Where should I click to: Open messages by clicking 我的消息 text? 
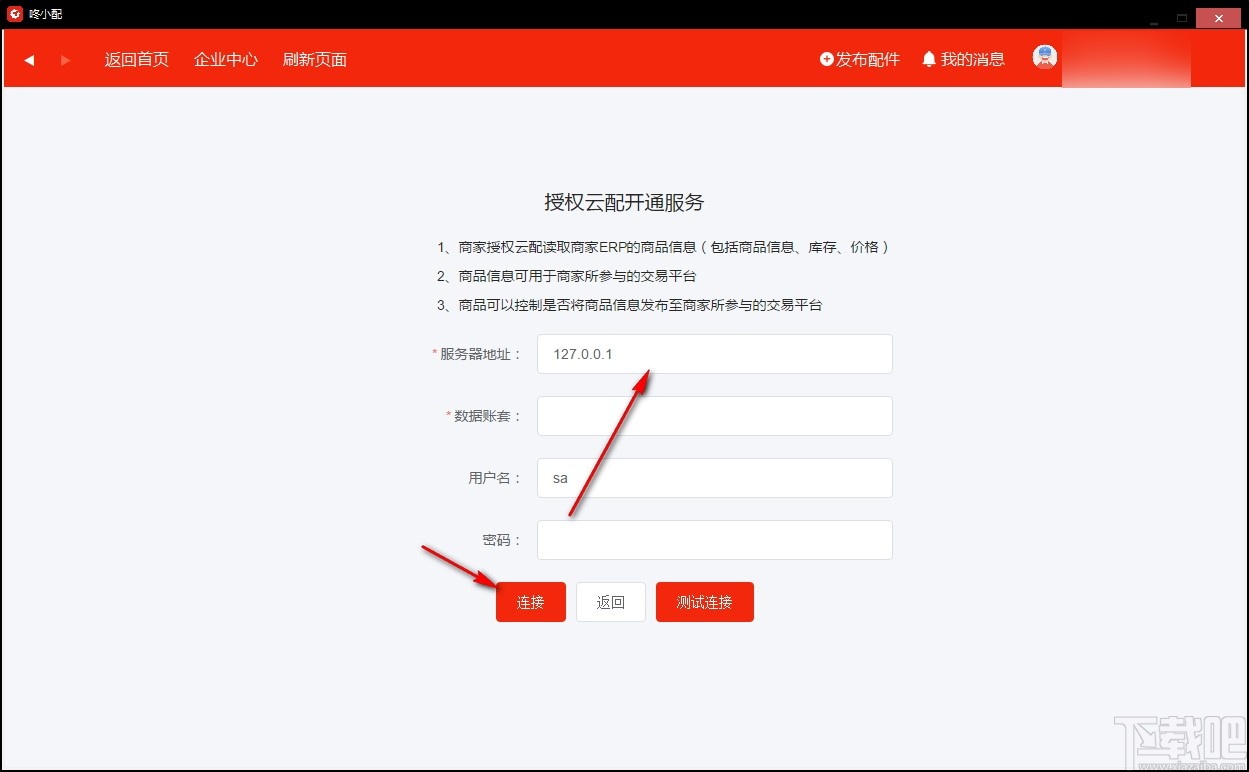coord(972,59)
